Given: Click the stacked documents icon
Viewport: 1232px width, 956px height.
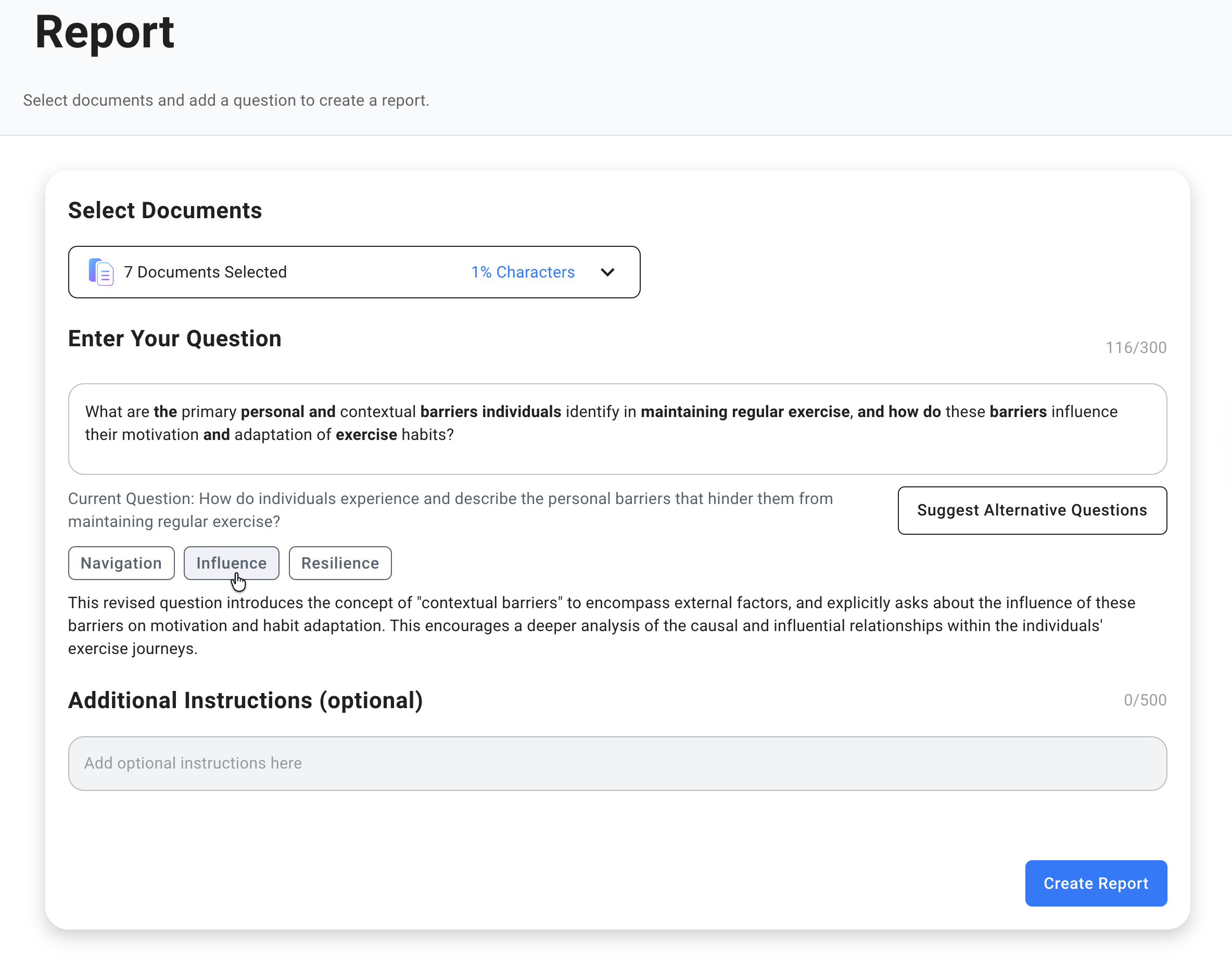Looking at the screenshot, I should 101,272.
